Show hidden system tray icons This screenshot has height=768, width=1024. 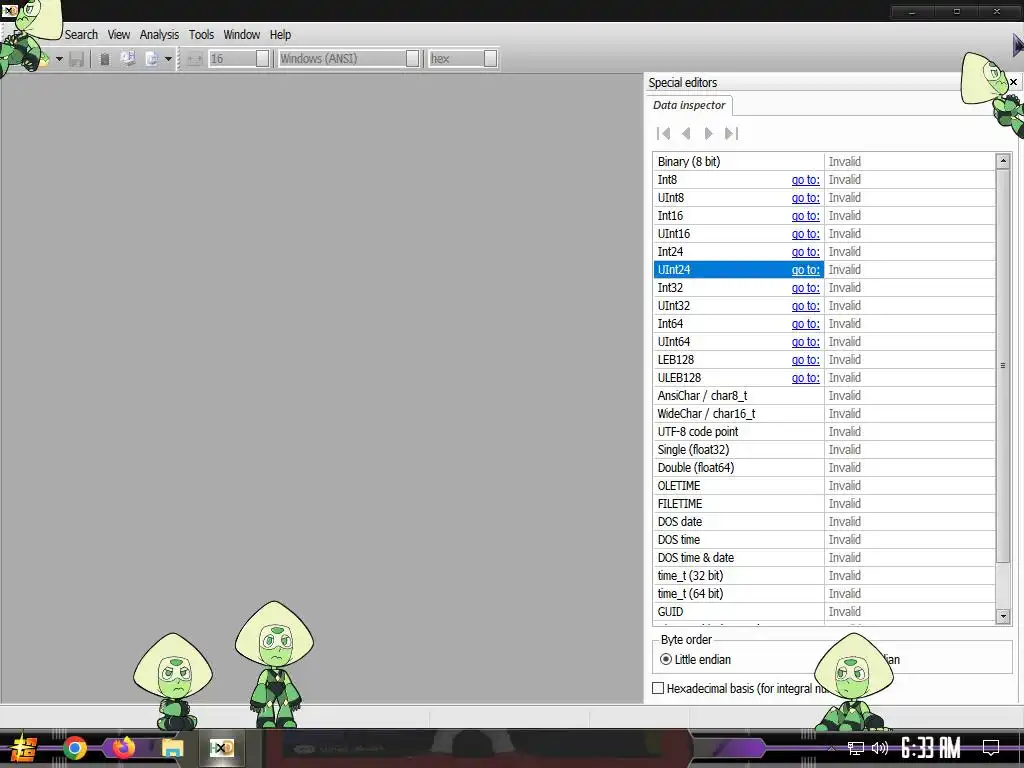point(831,748)
